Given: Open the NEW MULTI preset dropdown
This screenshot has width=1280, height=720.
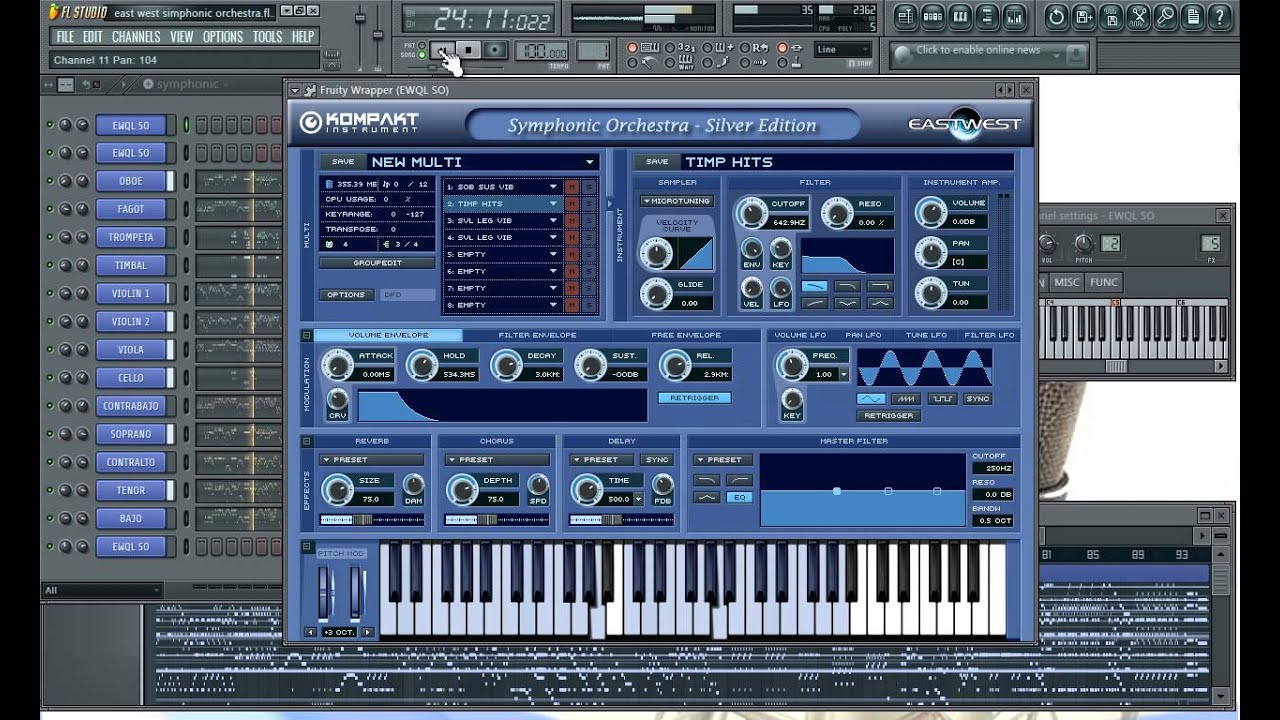Looking at the screenshot, I should coord(589,162).
